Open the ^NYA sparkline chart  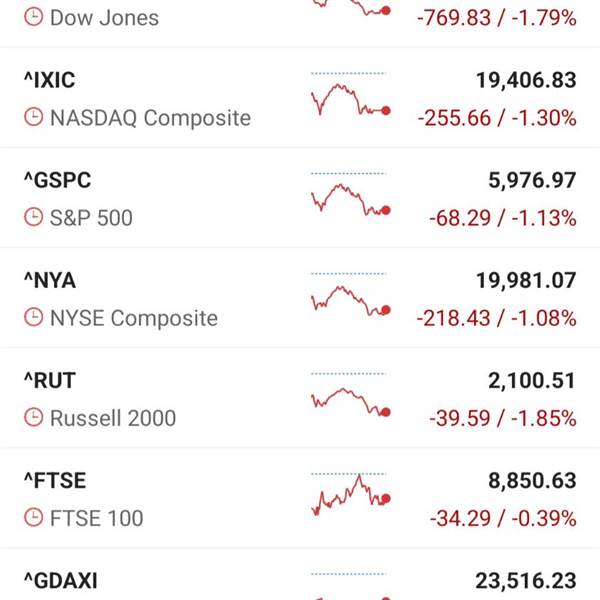(350, 294)
